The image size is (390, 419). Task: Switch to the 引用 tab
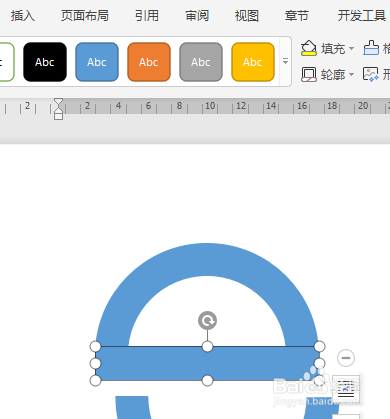[x=147, y=16]
